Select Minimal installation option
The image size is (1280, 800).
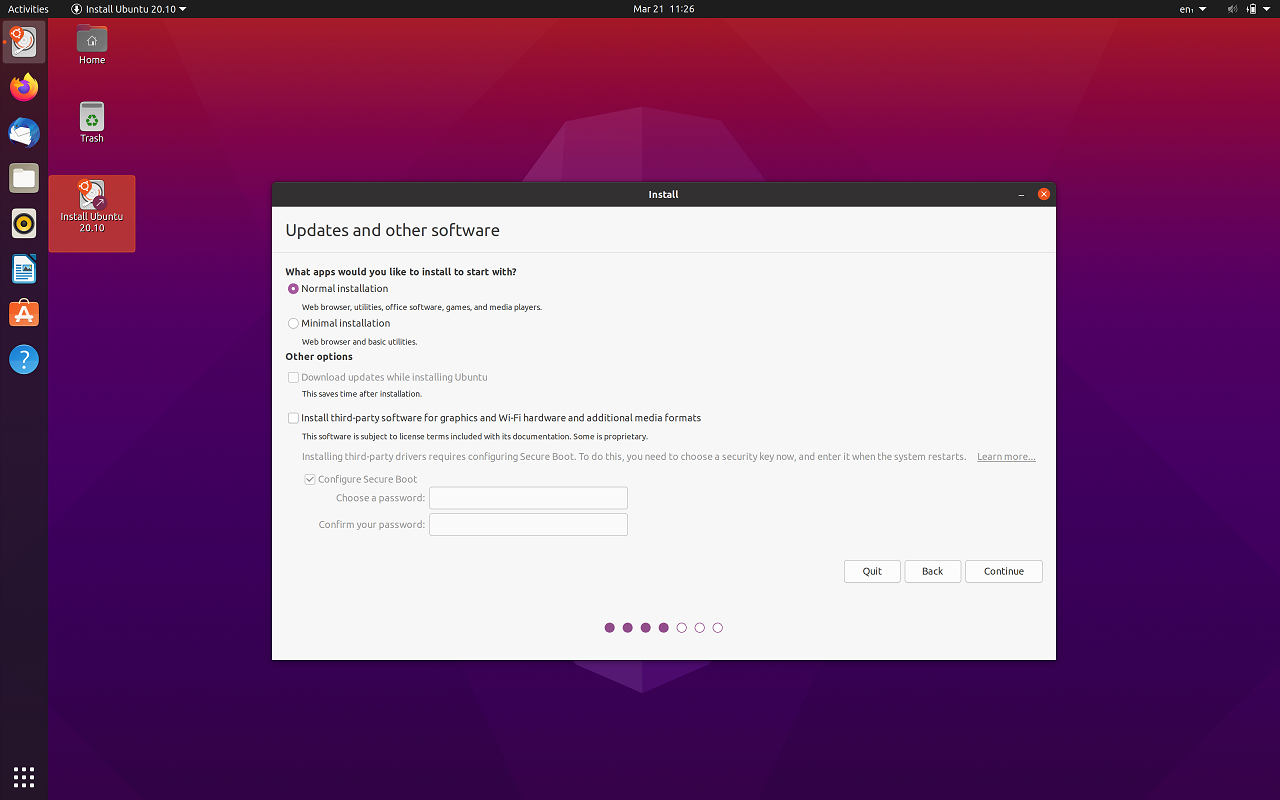pyautogui.click(x=339, y=323)
